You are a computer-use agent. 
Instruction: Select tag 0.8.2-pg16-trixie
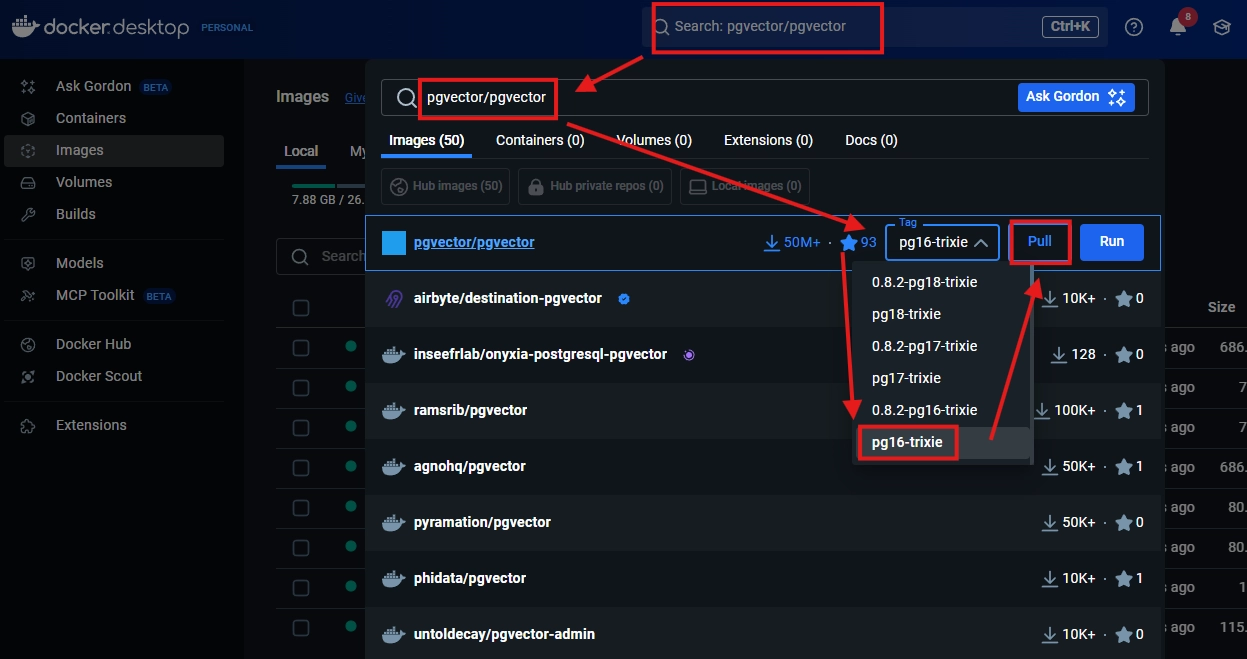point(941,410)
